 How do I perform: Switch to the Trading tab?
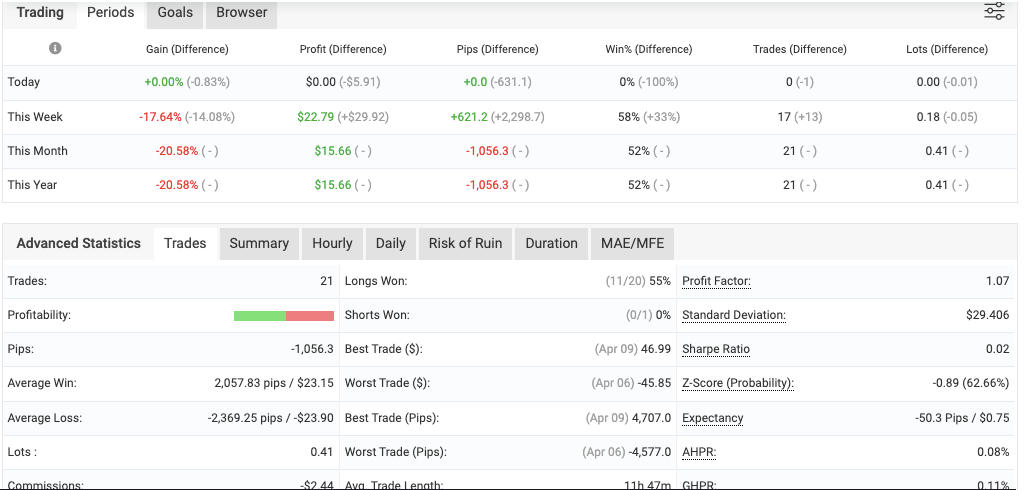click(x=40, y=13)
